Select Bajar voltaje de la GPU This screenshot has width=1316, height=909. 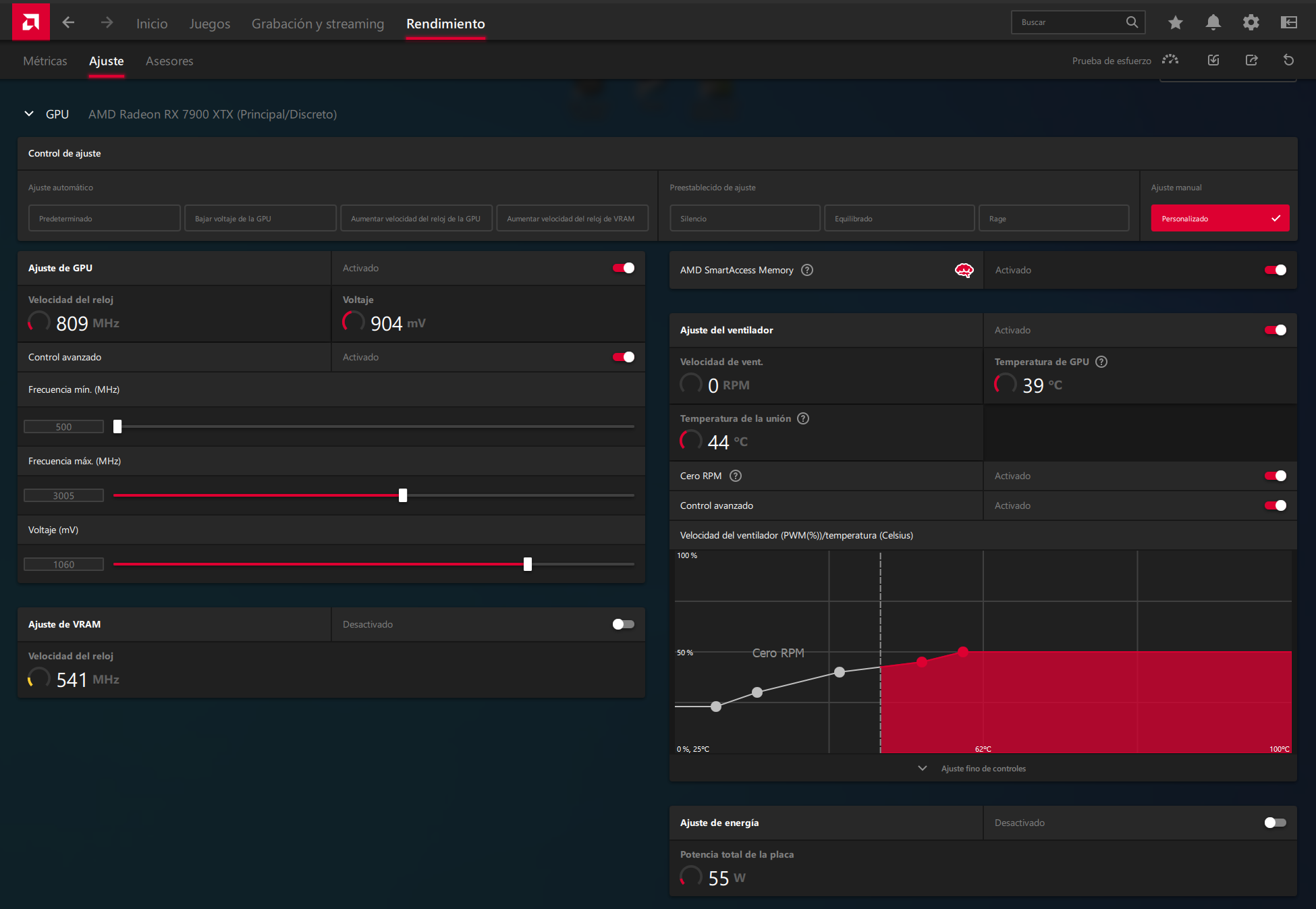point(261,219)
